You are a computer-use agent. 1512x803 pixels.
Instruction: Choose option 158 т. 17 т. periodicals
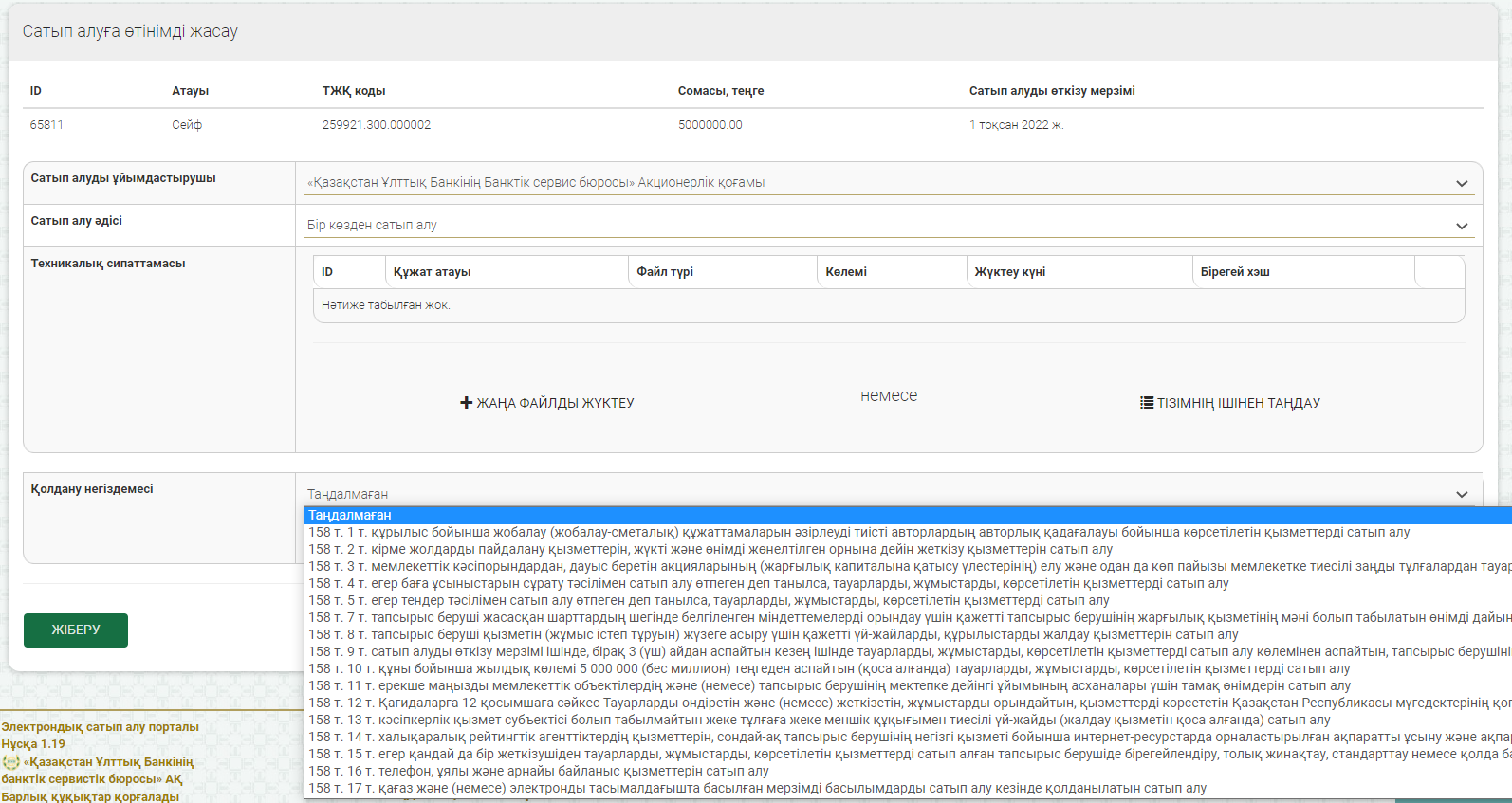[757, 788]
